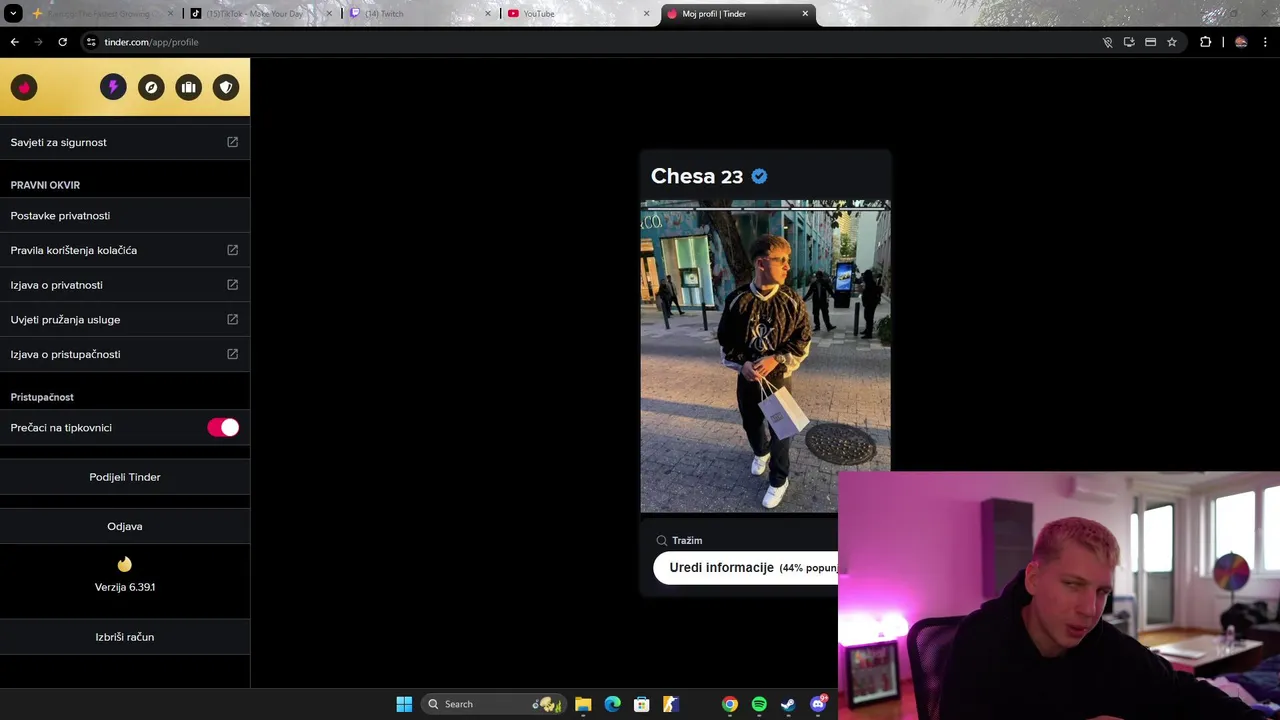Open Counter-Strike from the taskbar
This screenshot has width=1280, height=720.
coord(671,704)
